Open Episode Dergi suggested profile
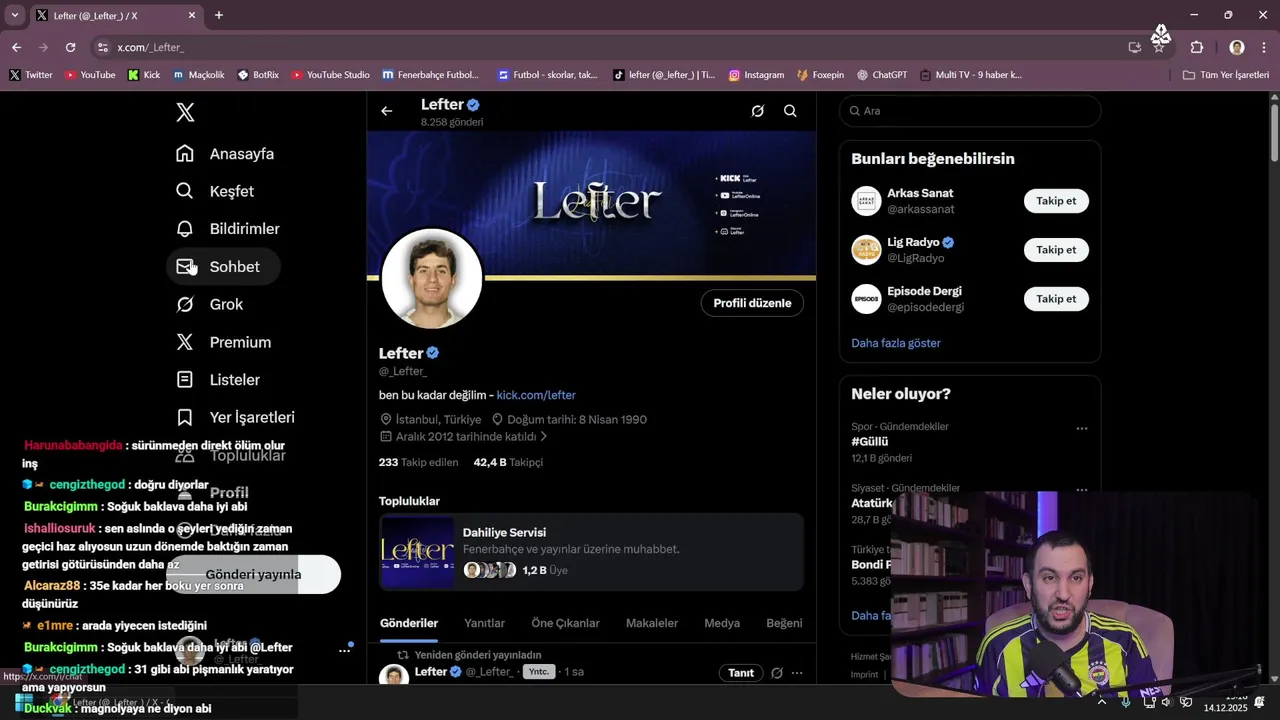Screen dimensions: 1280x720 click(x=925, y=299)
